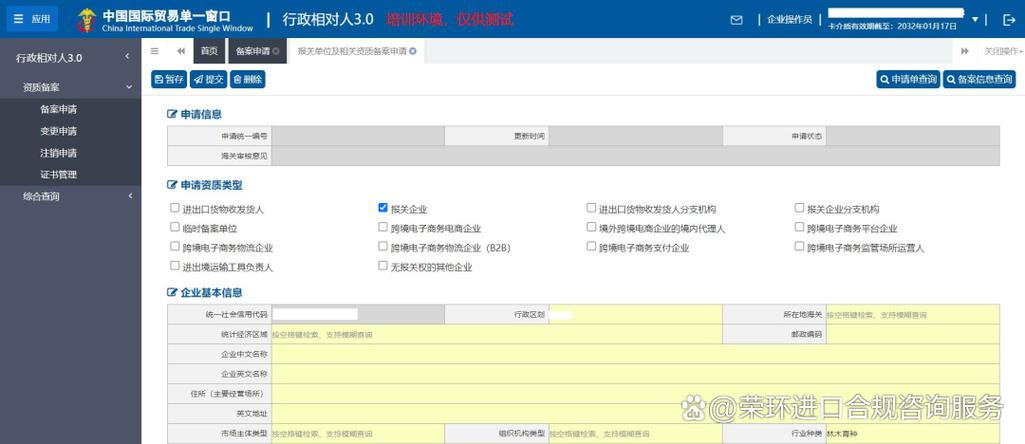
Task: Check 跨境电子商务电商企业 checkbox
Action: (x=383, y=227)
